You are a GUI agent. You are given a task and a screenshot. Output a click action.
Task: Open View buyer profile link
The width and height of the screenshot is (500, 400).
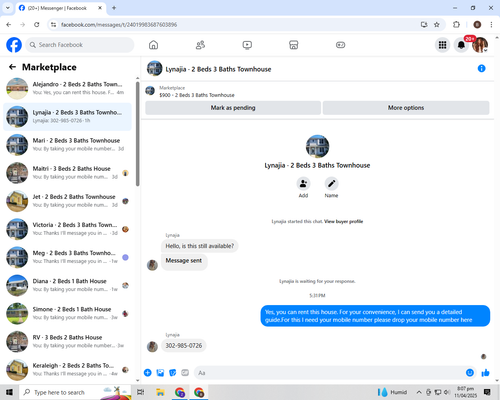343,221
